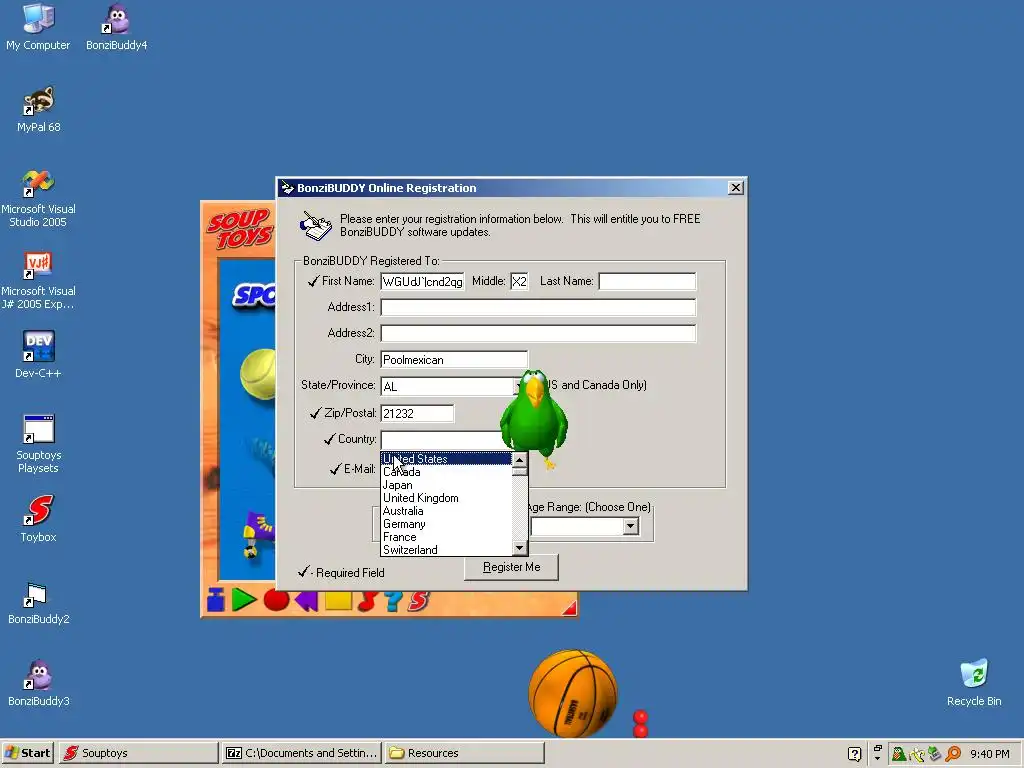Screen dimensions: 1024x768
Task: Select the Toybox desktop icon
Action: pos(38,519)
